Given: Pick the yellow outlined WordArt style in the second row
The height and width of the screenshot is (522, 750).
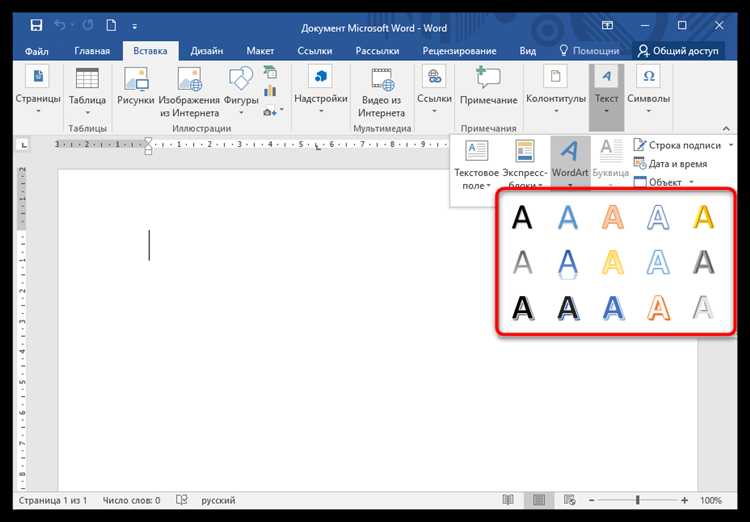Looking at the screenshot, I should (613, 262).
